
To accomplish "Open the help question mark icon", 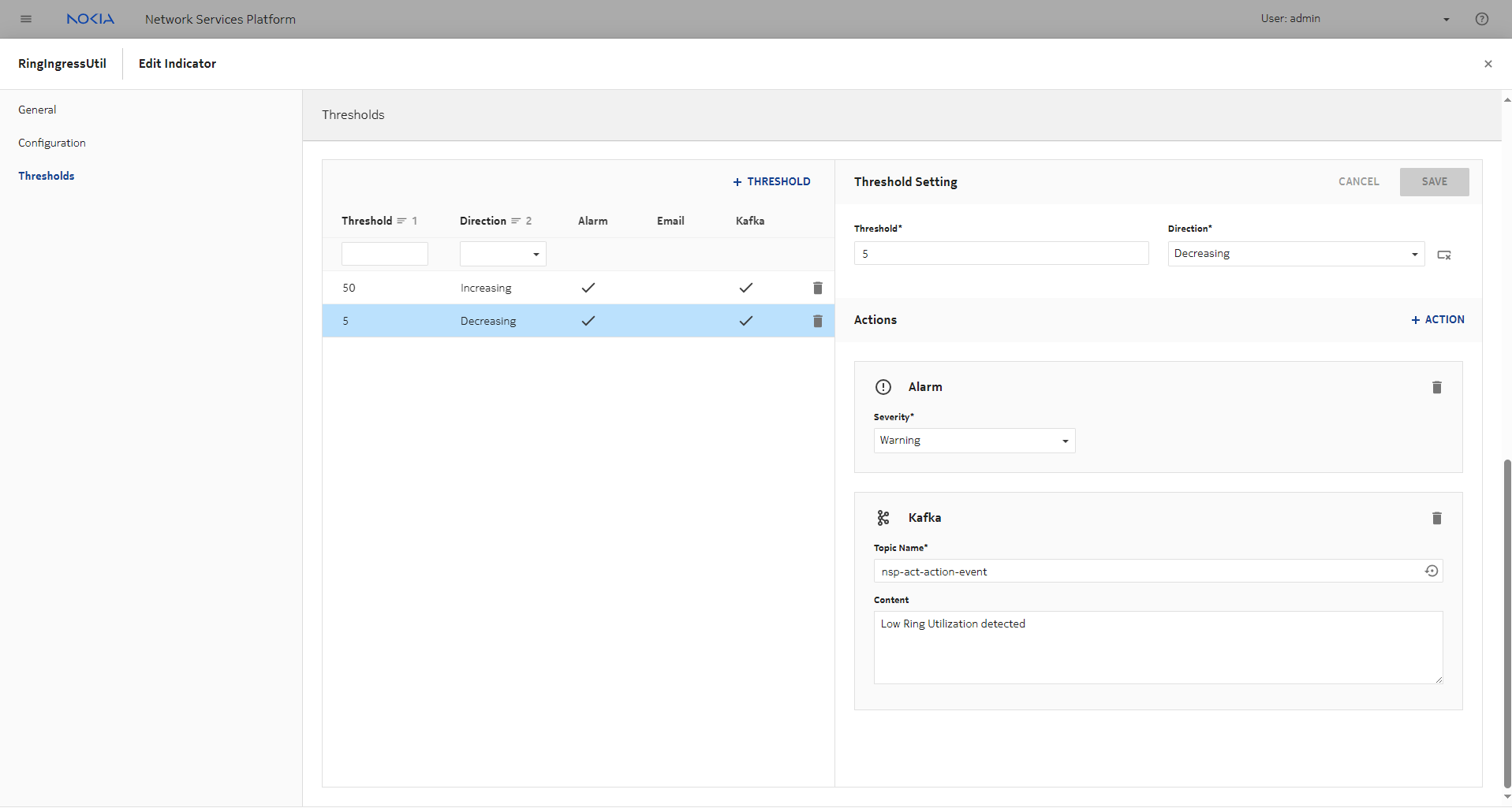I will pos(1482,19).
